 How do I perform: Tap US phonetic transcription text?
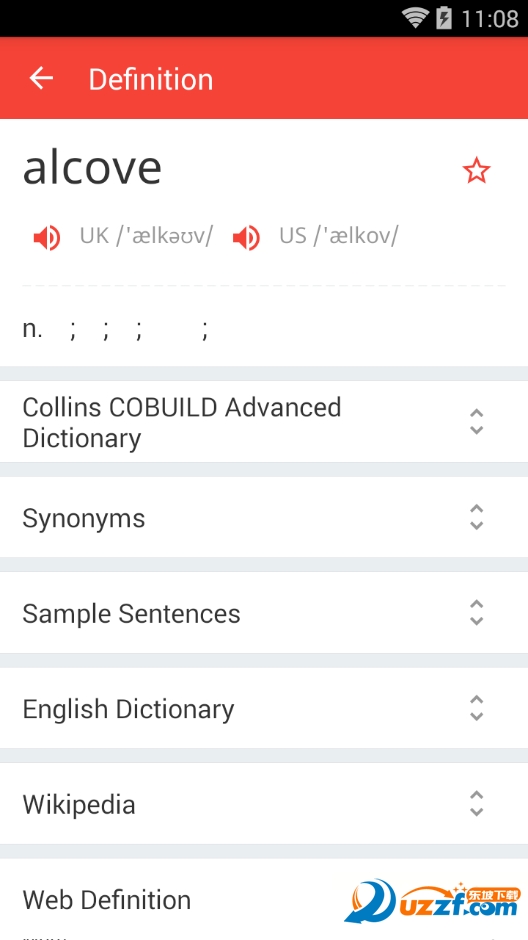click(x=339, y=236)
